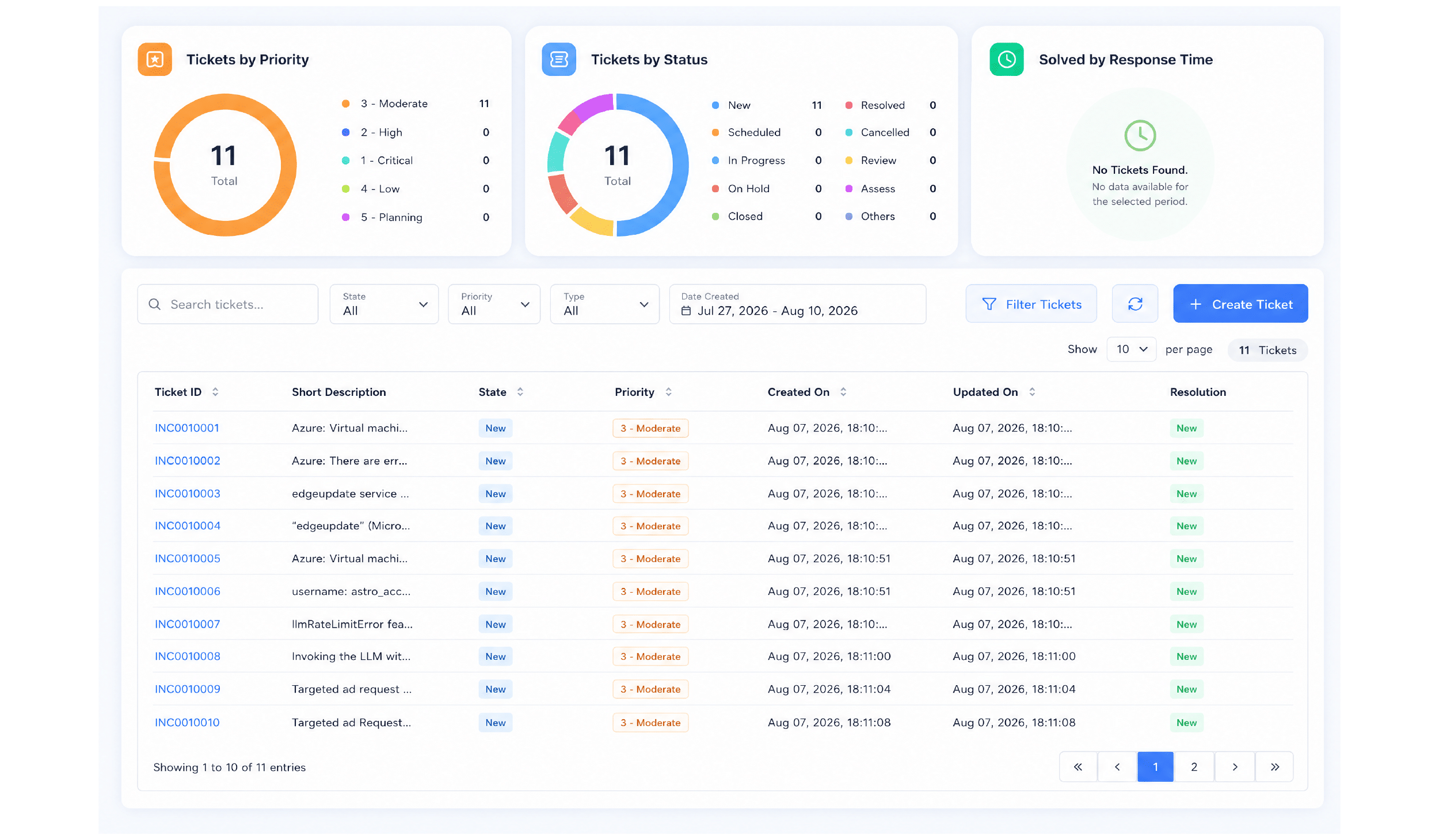Sort table by Created On arrows
Screen dimensions: 1439x840
coord(843,392)
